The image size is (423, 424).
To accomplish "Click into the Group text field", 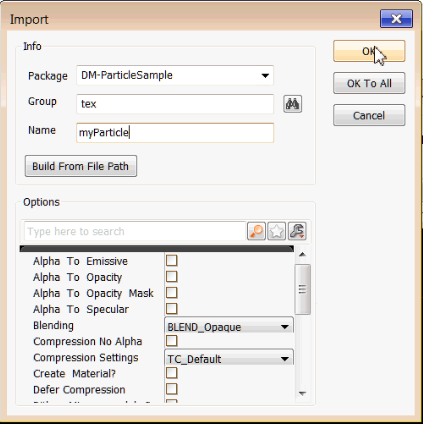I will 175,104.
